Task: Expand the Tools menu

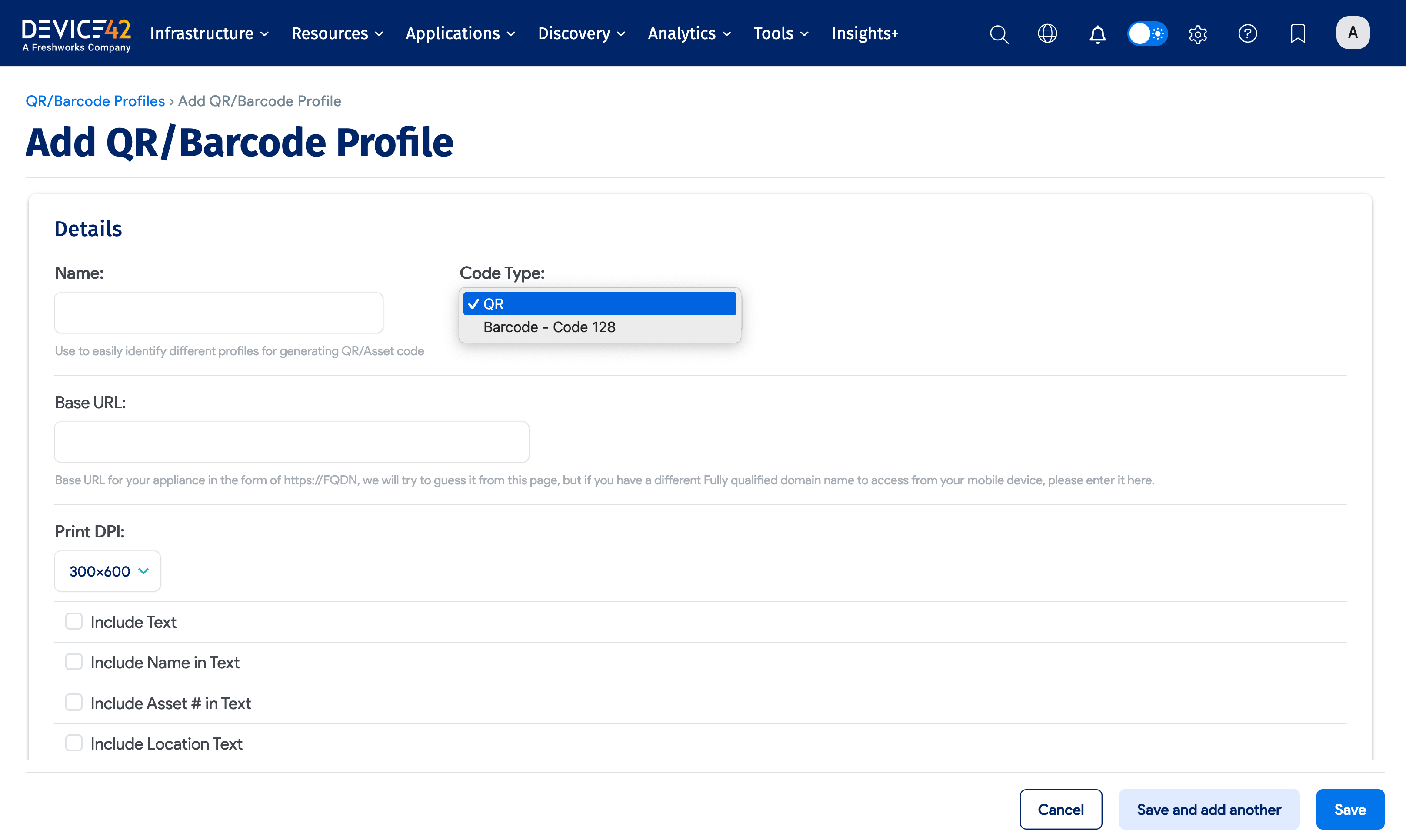Action: [780, 33]
